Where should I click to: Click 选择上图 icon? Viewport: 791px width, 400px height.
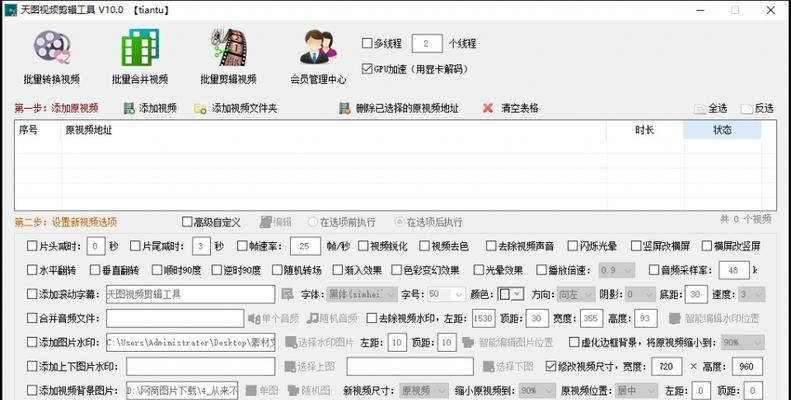coord(290,367)
